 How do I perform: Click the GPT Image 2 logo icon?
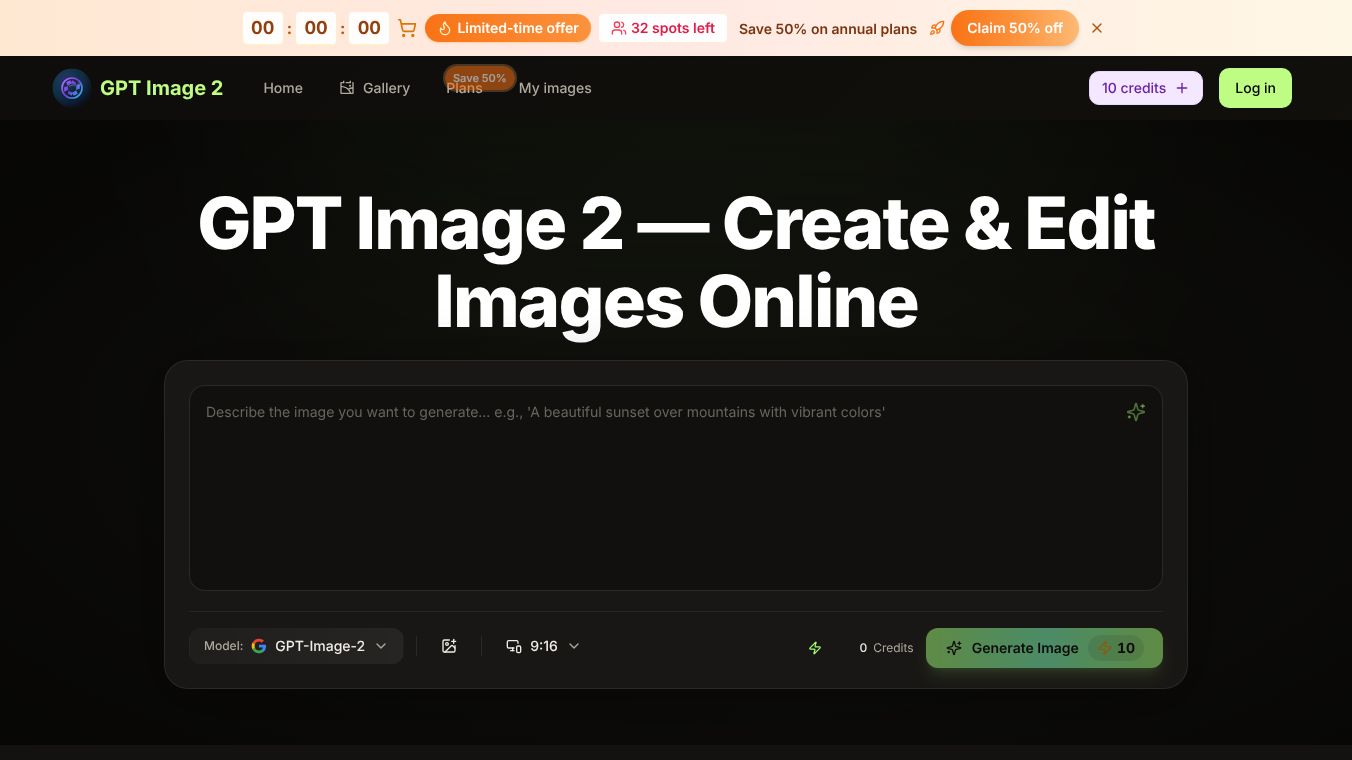(x=71, y=87)
